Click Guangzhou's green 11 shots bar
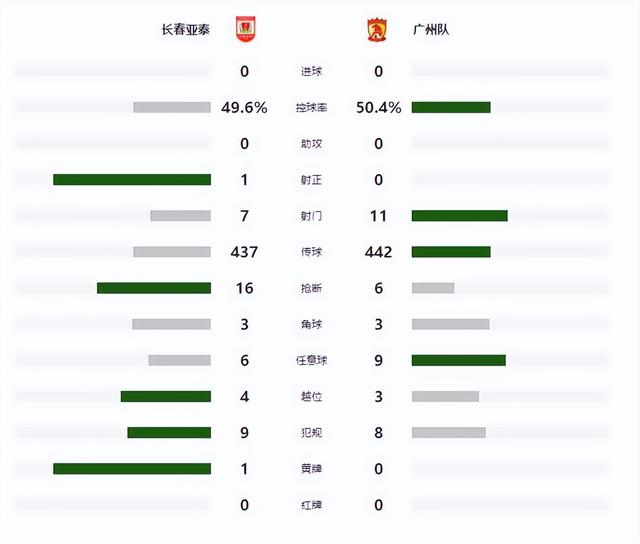640x544 pixels. click(460, 216)
